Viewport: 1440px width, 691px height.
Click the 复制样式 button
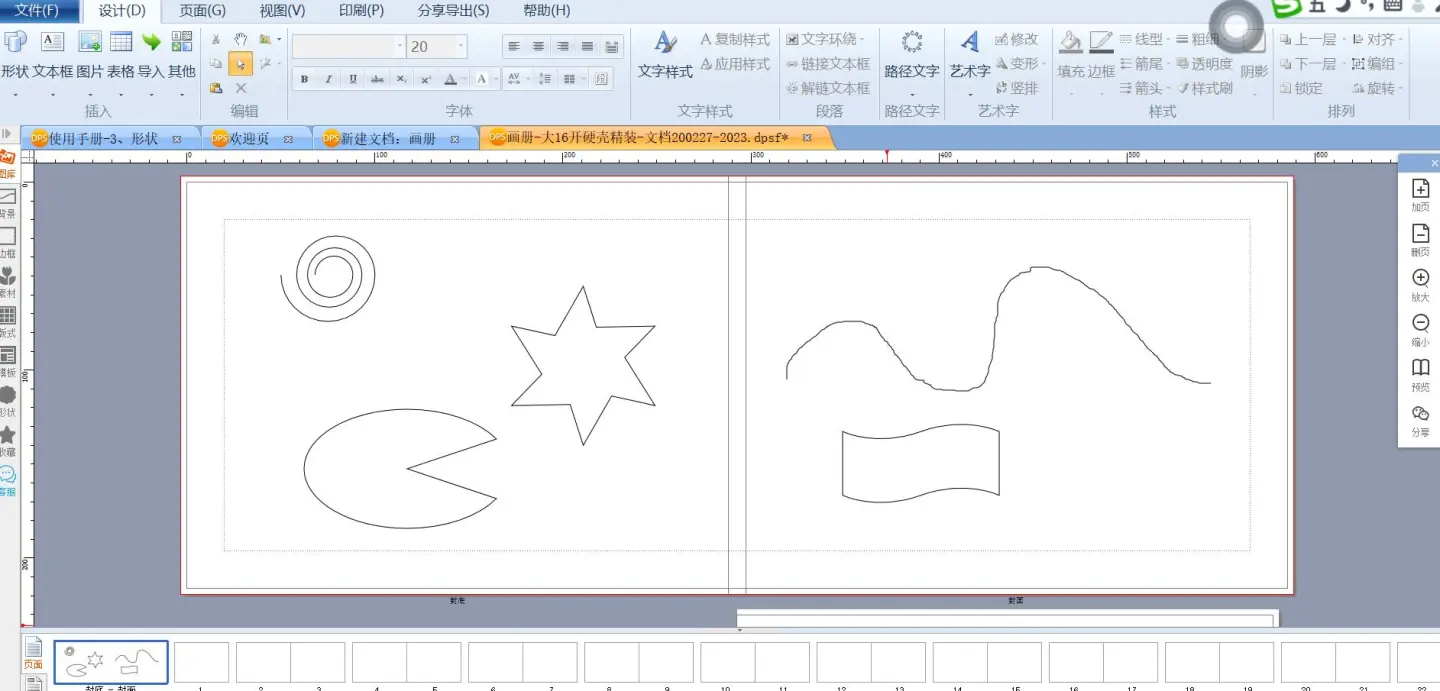[735, 39]
